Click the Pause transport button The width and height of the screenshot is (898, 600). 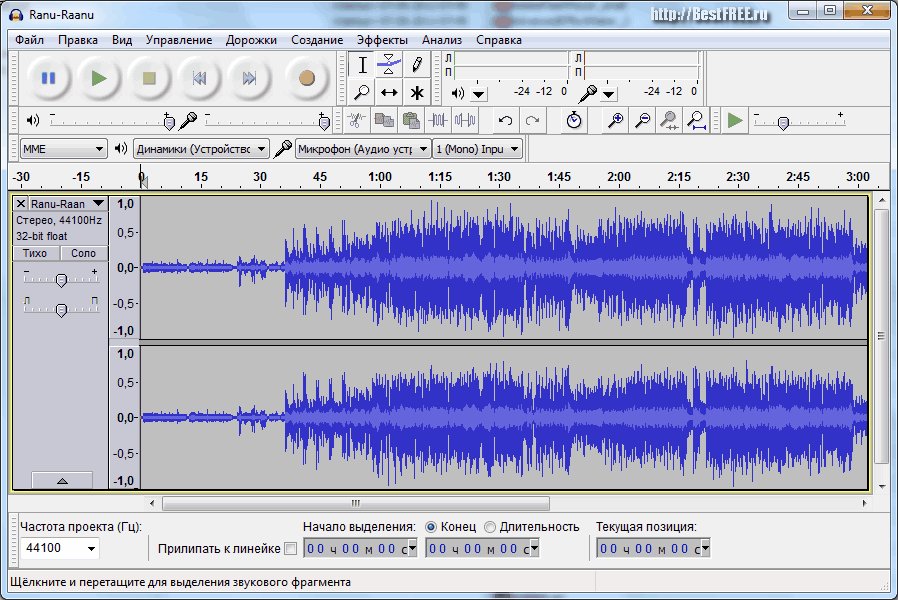coord(49,78)
